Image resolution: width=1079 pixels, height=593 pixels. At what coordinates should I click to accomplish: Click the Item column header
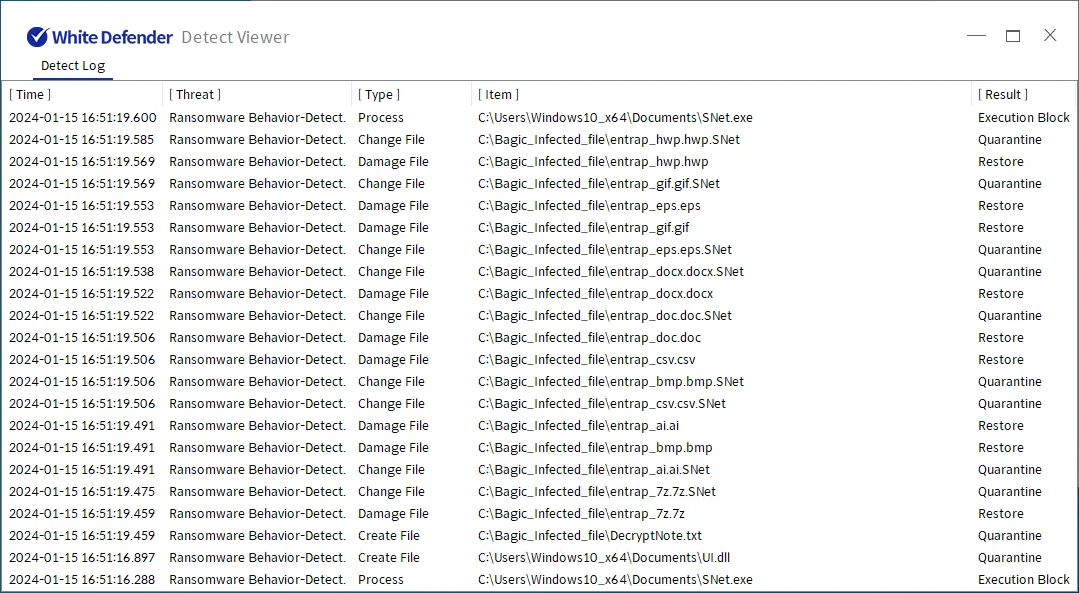tap(499, 95)
